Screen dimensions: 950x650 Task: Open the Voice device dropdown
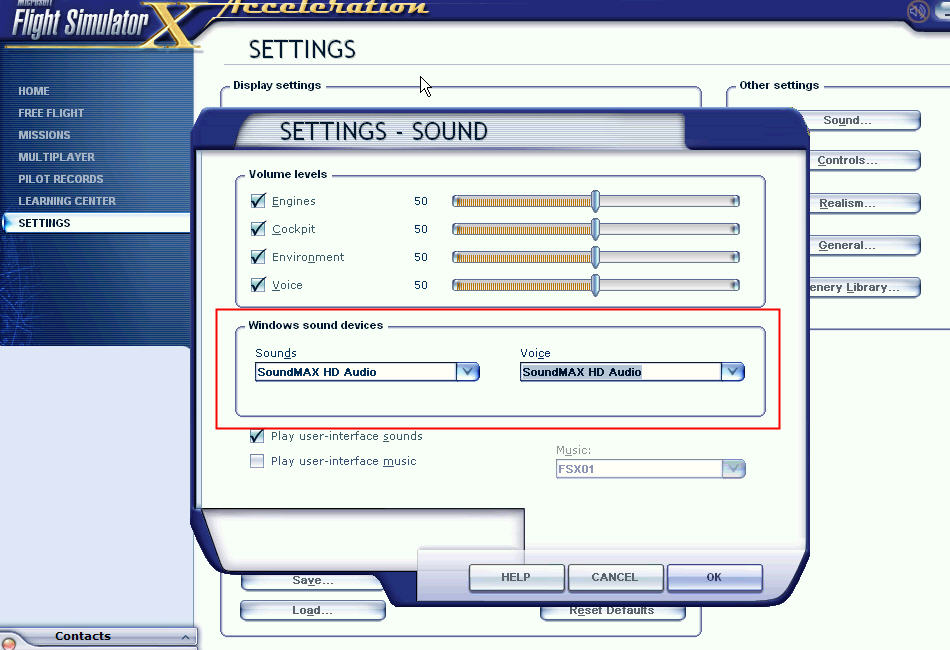point(732,371)
